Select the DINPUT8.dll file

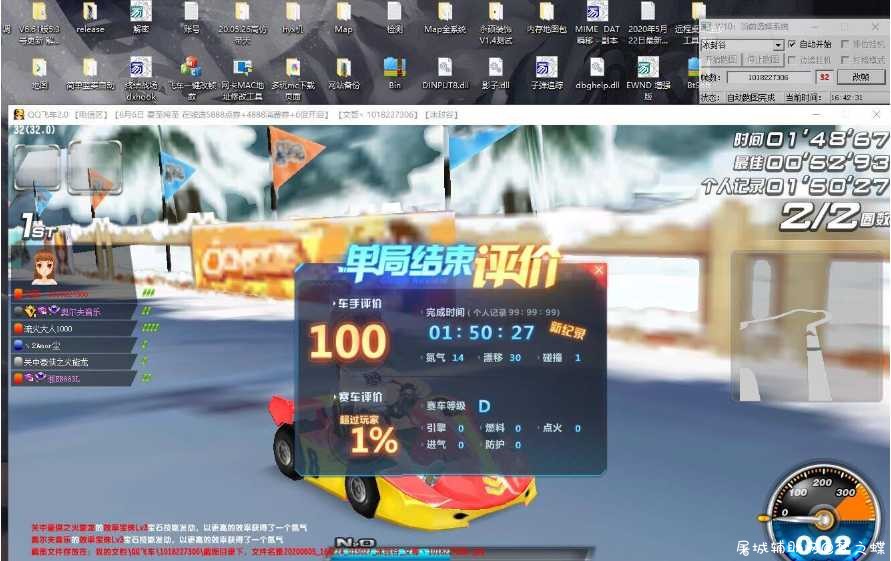click(445, 74)
